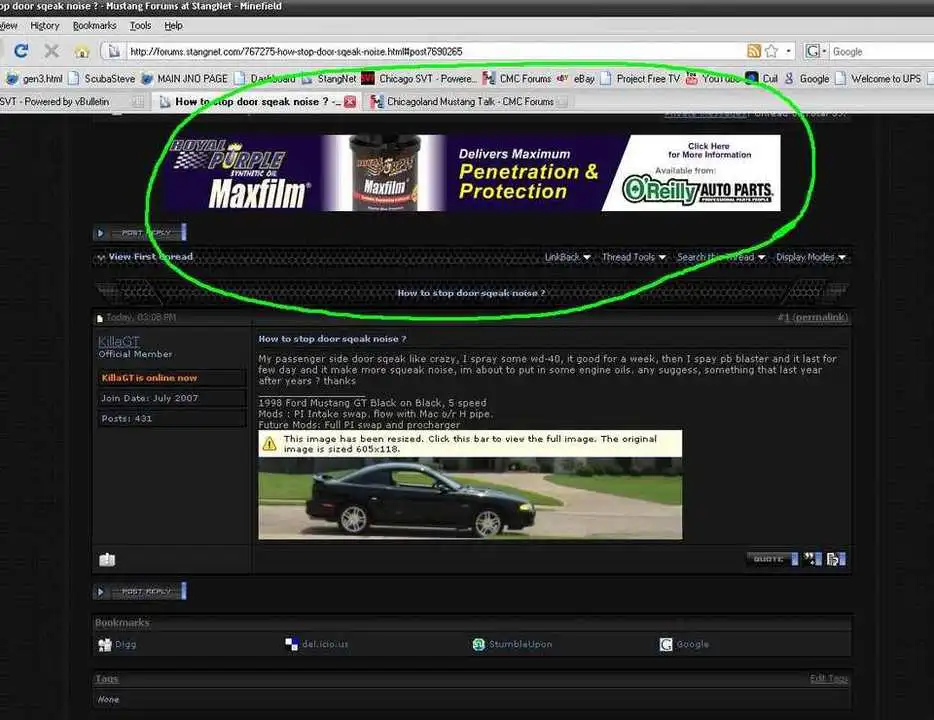Open the Project Free TV bookmark
The image size is (934, 720).
click(x=640, y=79)
